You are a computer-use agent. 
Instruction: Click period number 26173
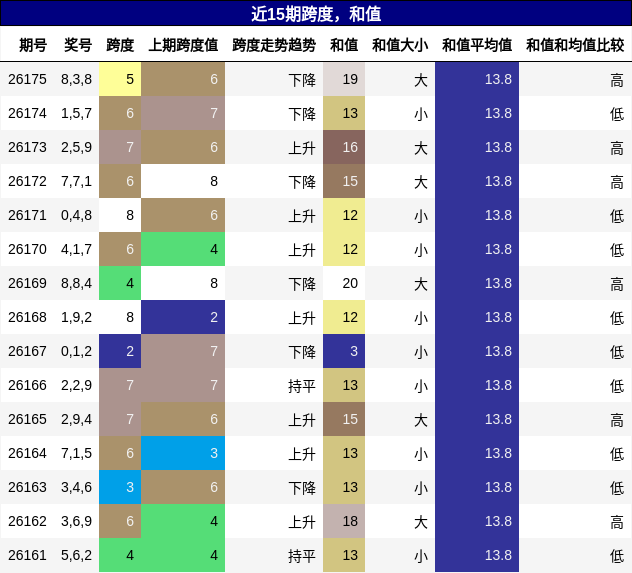(27, 147)
